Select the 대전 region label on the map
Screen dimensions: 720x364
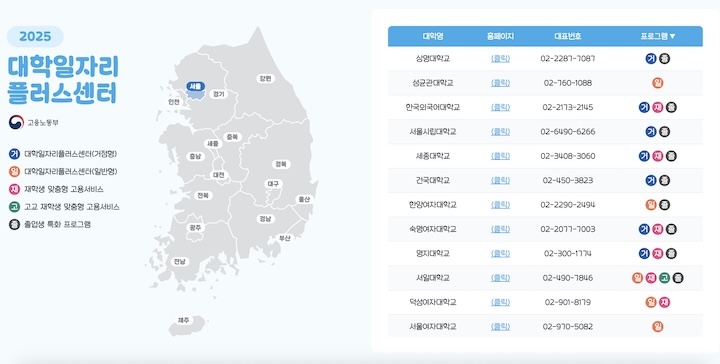tap(219, 175)
